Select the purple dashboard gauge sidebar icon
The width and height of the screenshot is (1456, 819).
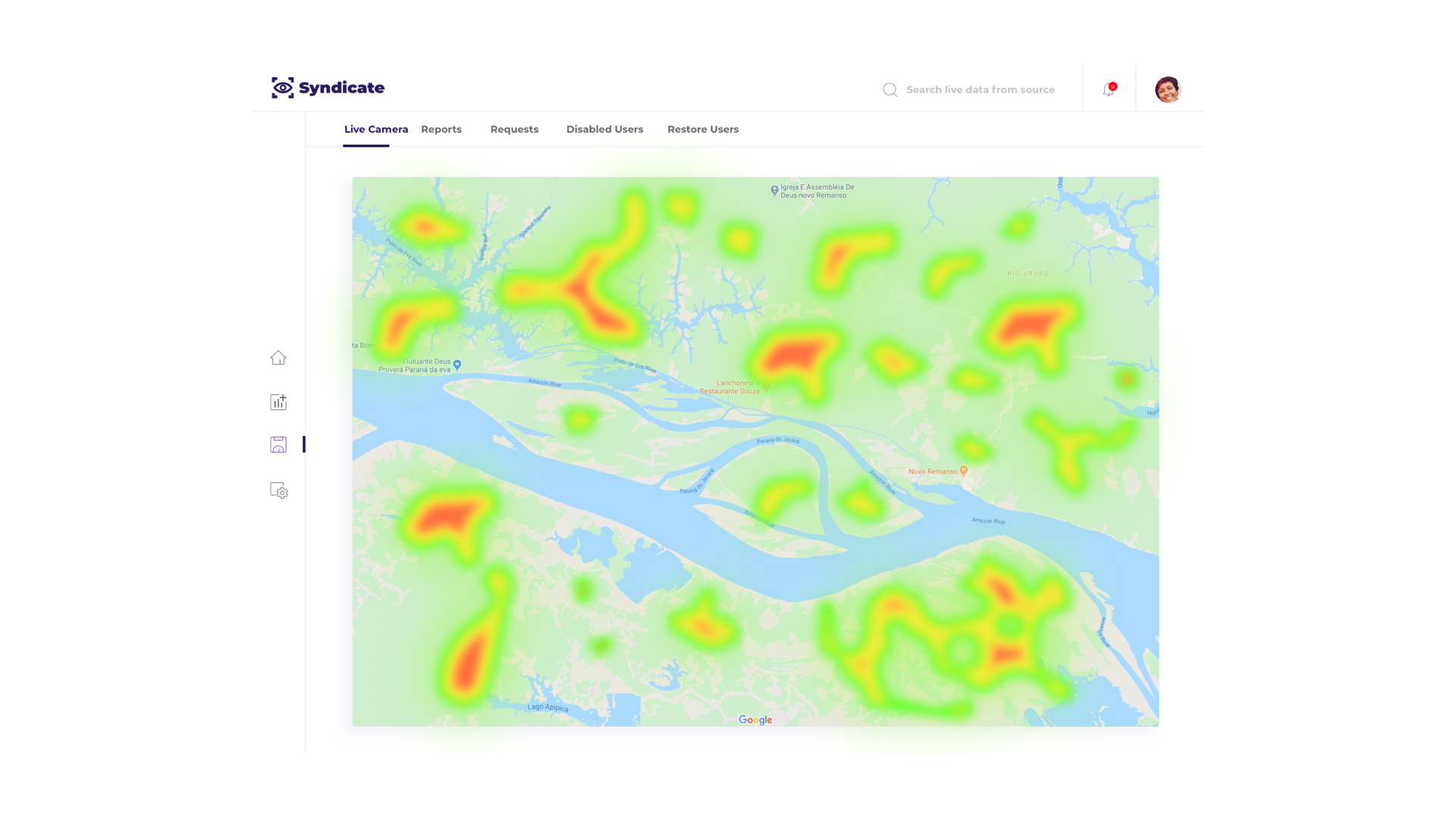point(278,444)
